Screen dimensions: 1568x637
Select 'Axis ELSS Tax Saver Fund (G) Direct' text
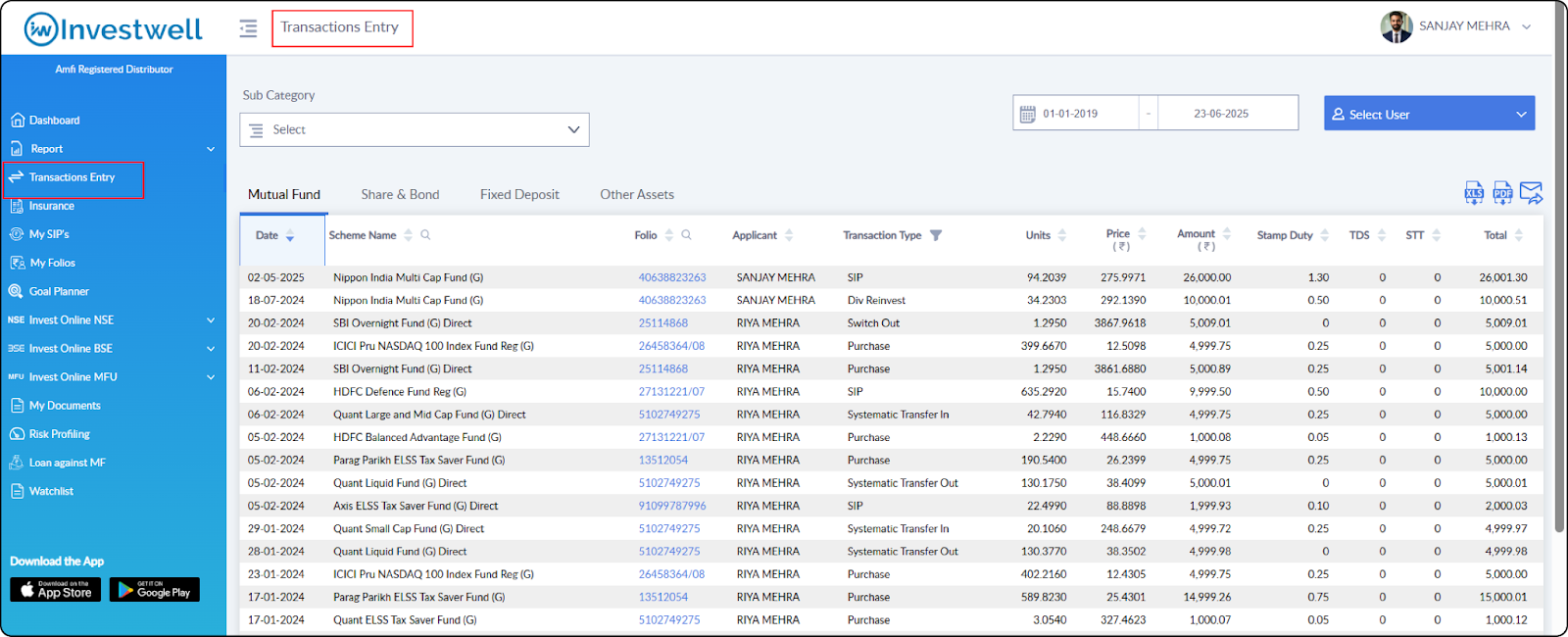pos(416,506)
